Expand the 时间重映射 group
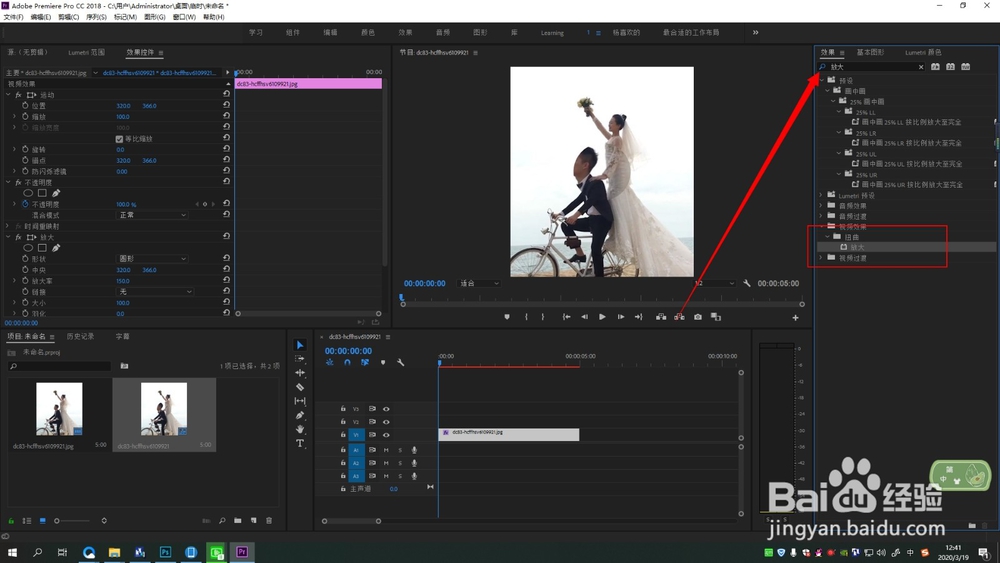The image size is (1000, 563). click(8, 226)
